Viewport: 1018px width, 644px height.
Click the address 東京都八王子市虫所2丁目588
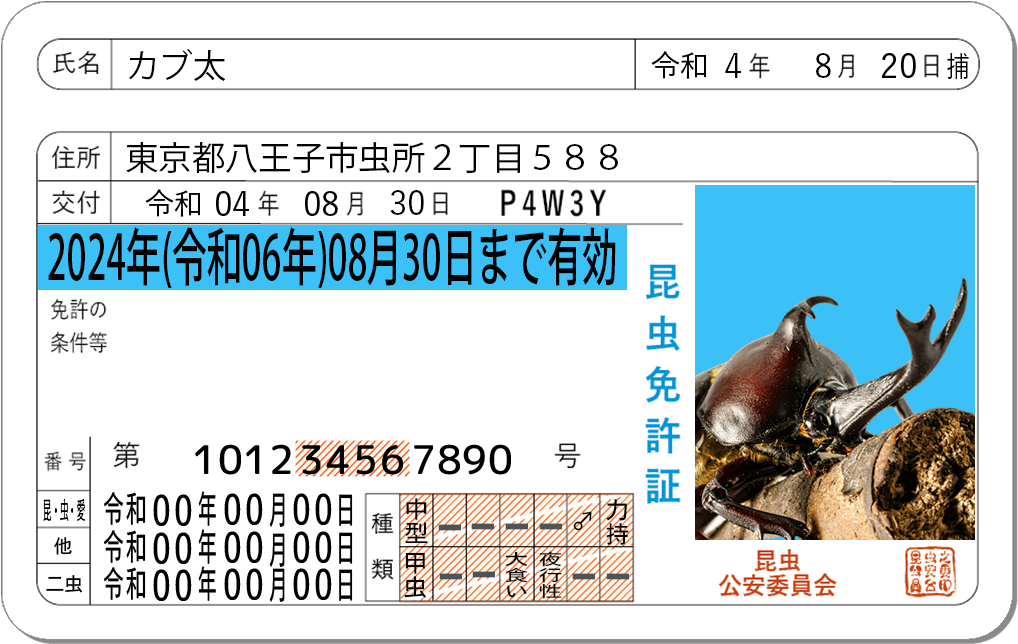(374, 157)
